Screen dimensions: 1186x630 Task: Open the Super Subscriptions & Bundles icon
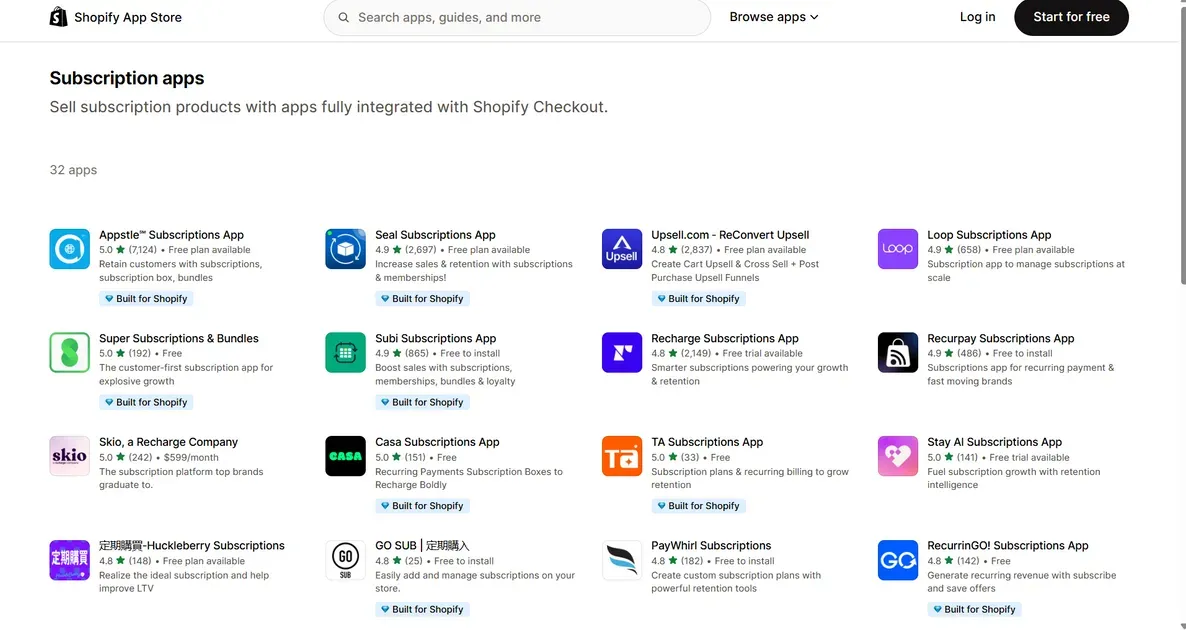(x=70, y=352)
